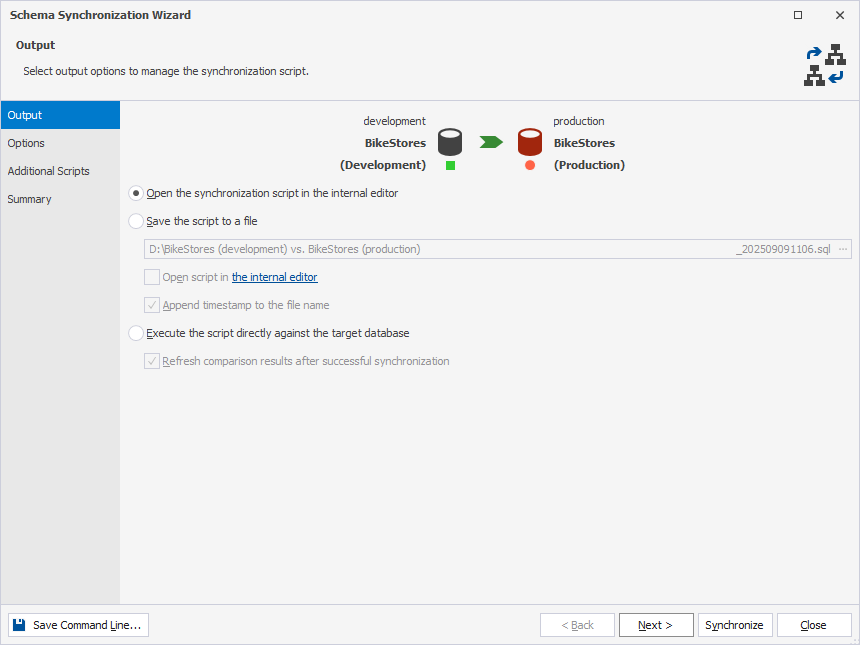Select execute script directly against target database
This screenshot has height=645, width=860.
[x=135, y=333]
